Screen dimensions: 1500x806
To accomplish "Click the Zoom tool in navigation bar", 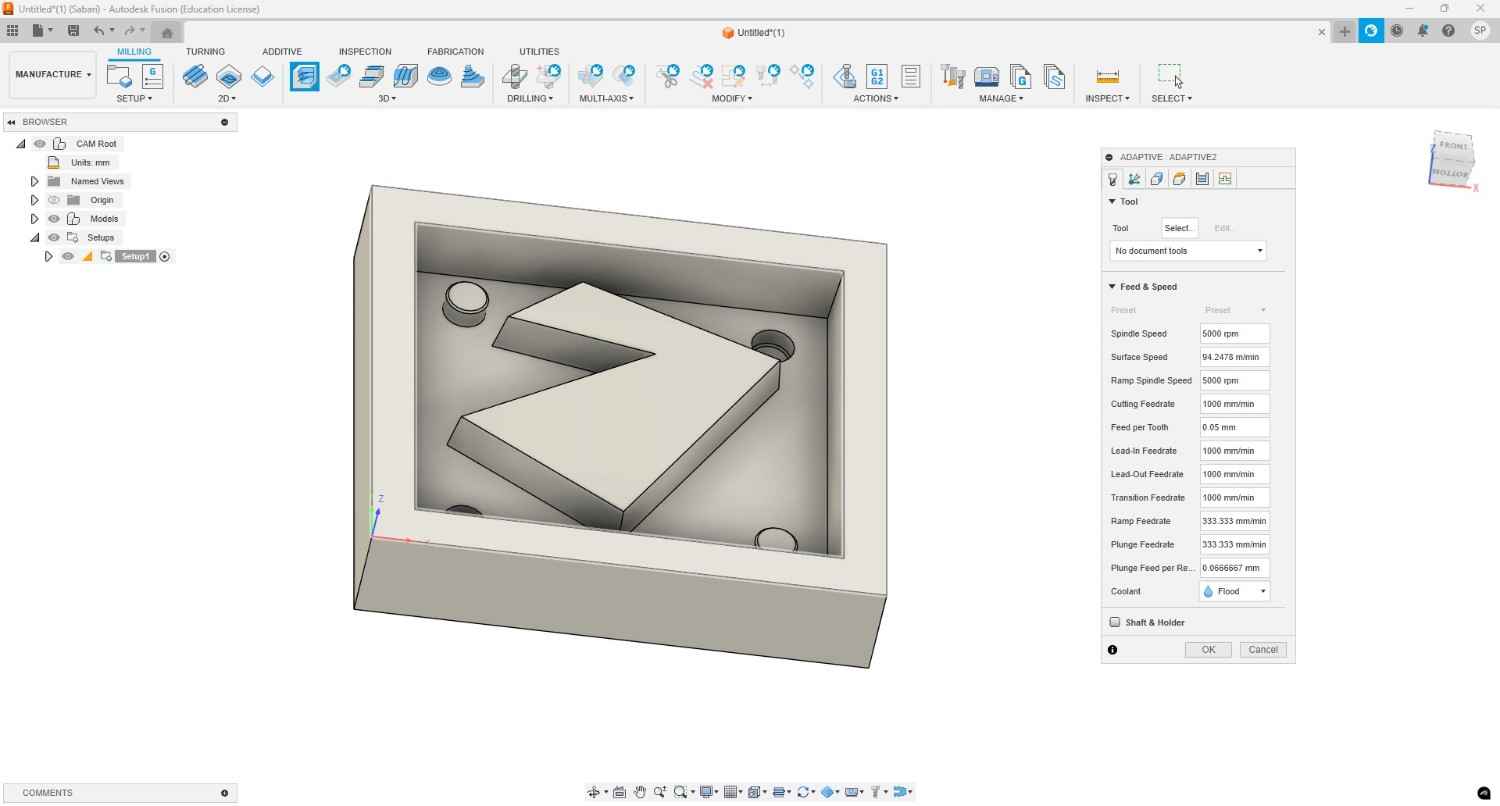I will [x=660, y=792].
